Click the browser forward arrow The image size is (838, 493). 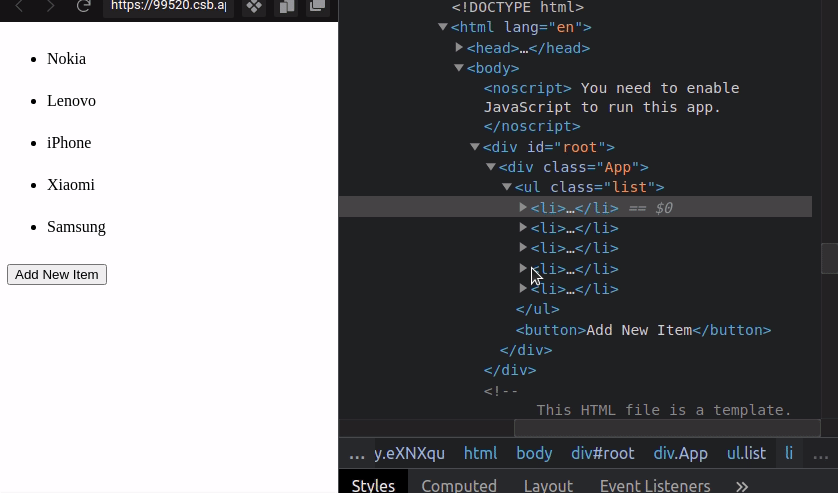click(x=50, y=6)
